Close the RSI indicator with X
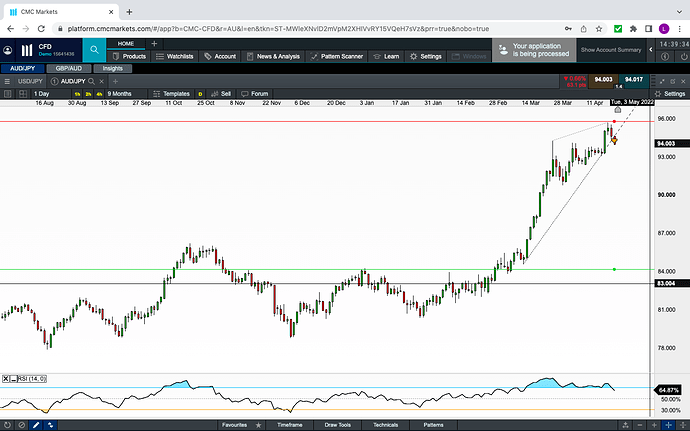The image size is (690, 431). 5,378
